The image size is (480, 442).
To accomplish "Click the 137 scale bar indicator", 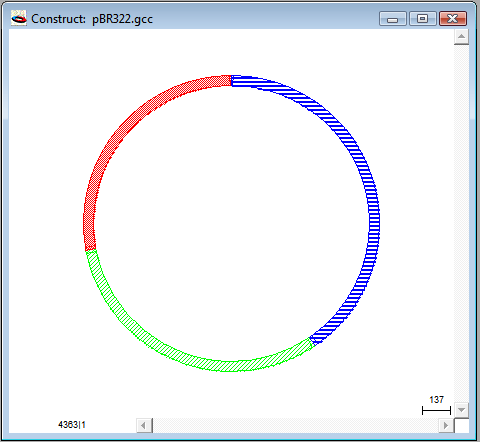I will 436,405.
